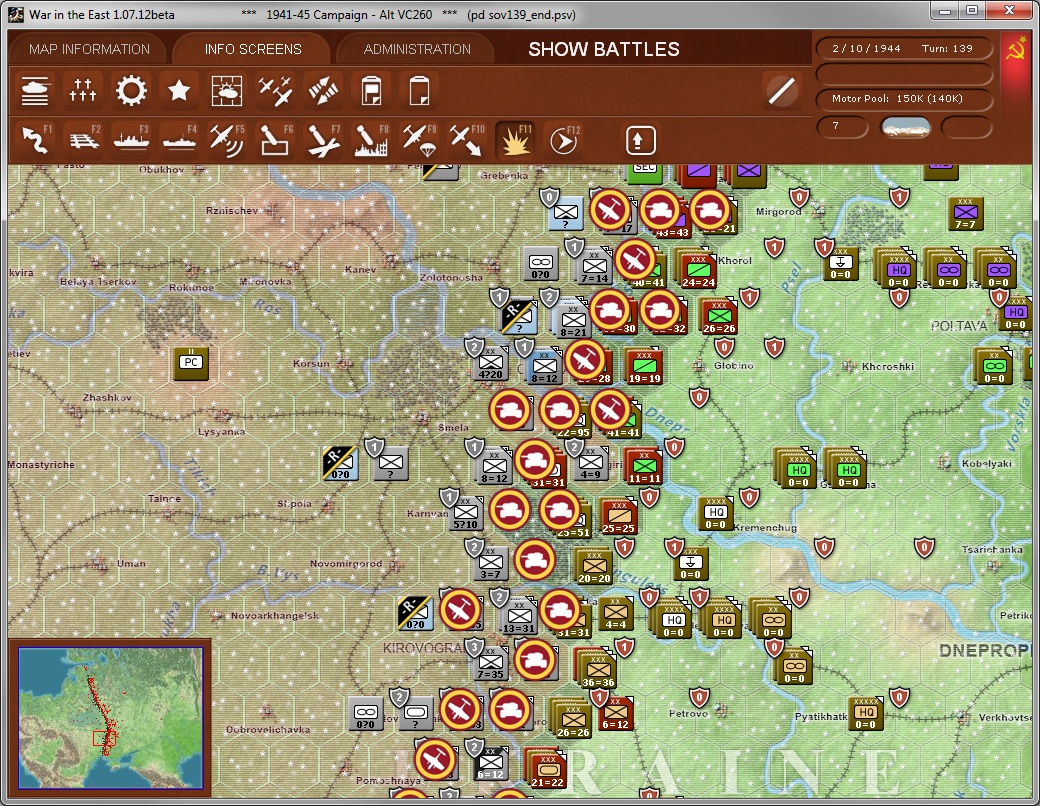The width and height of the screenshot is (1040, 806).
Task: Select the PC unit counter near Zhashkov
Action: 191,362
